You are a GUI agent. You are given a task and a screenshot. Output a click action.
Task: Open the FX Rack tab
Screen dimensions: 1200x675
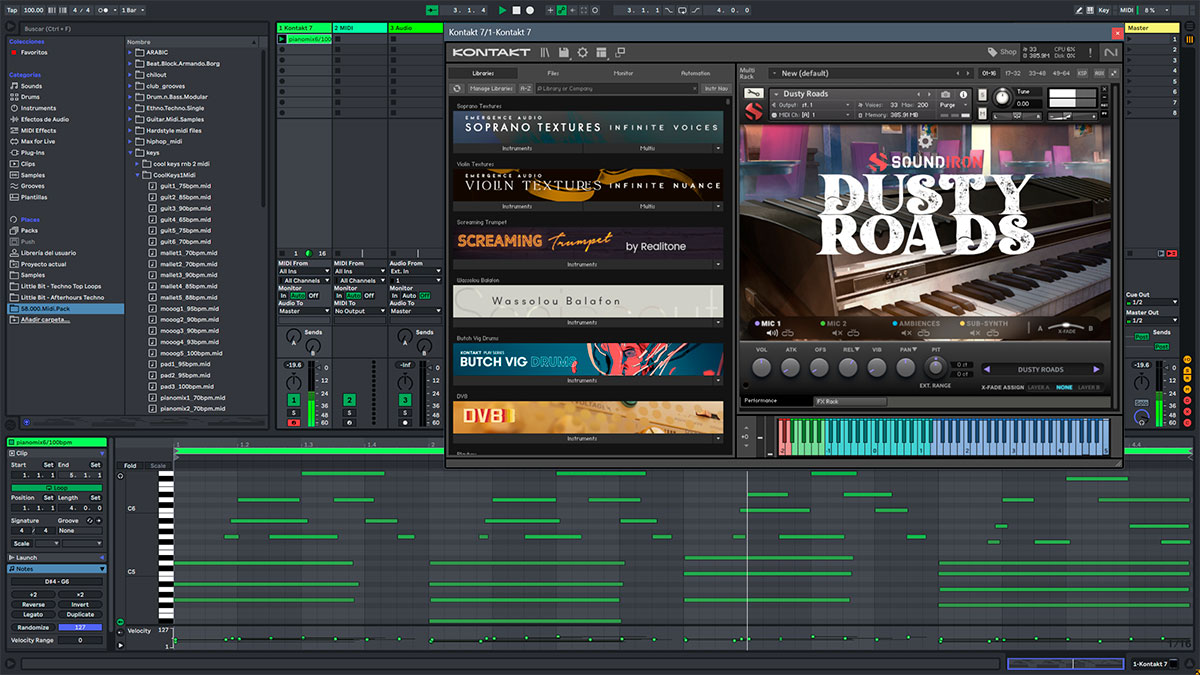click(850, 401)
